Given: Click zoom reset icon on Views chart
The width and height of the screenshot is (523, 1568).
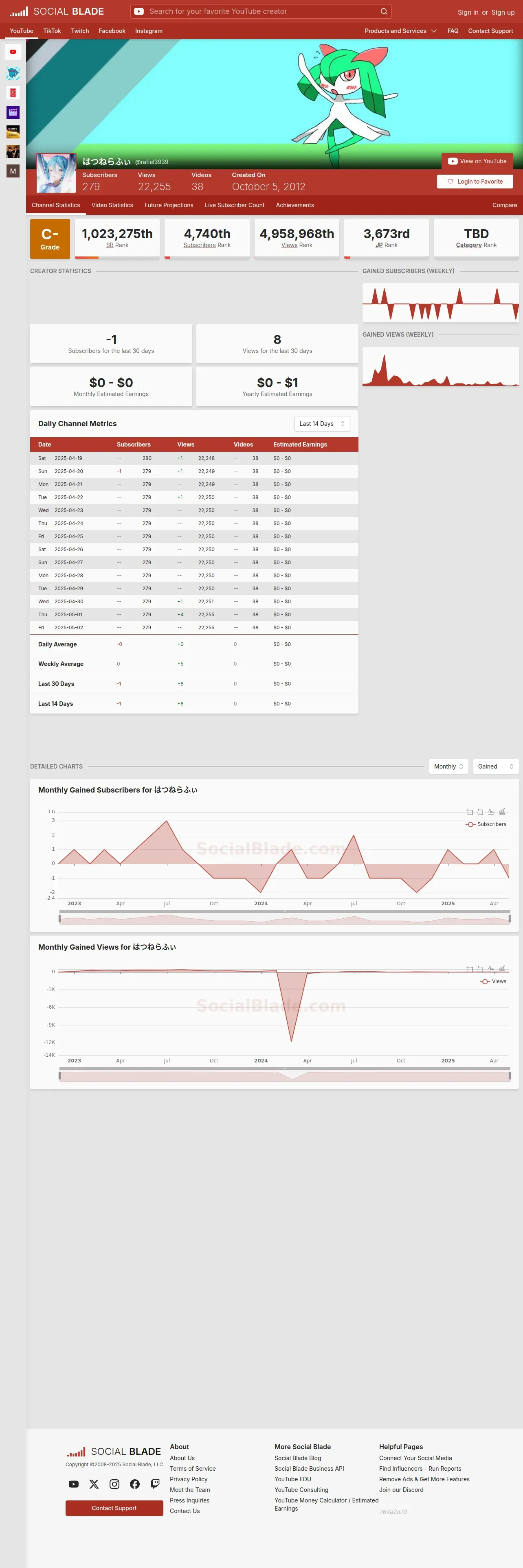Looking at the screenshot, I should (480, 968).
